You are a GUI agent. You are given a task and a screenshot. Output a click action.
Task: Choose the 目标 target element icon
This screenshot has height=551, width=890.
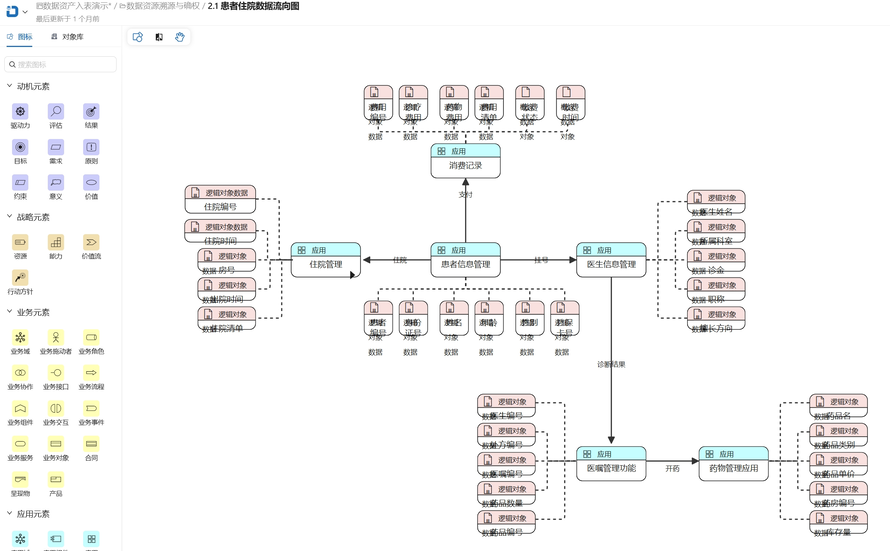(x=20, y=147)
